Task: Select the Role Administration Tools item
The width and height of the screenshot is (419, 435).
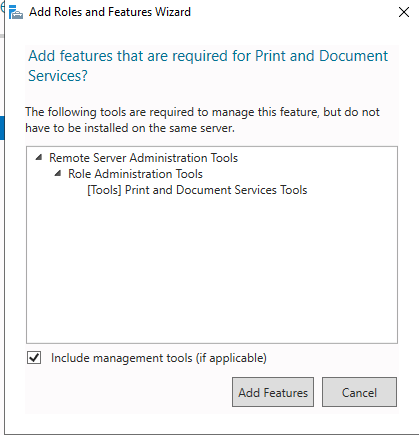Action: (x=135, y=174)
